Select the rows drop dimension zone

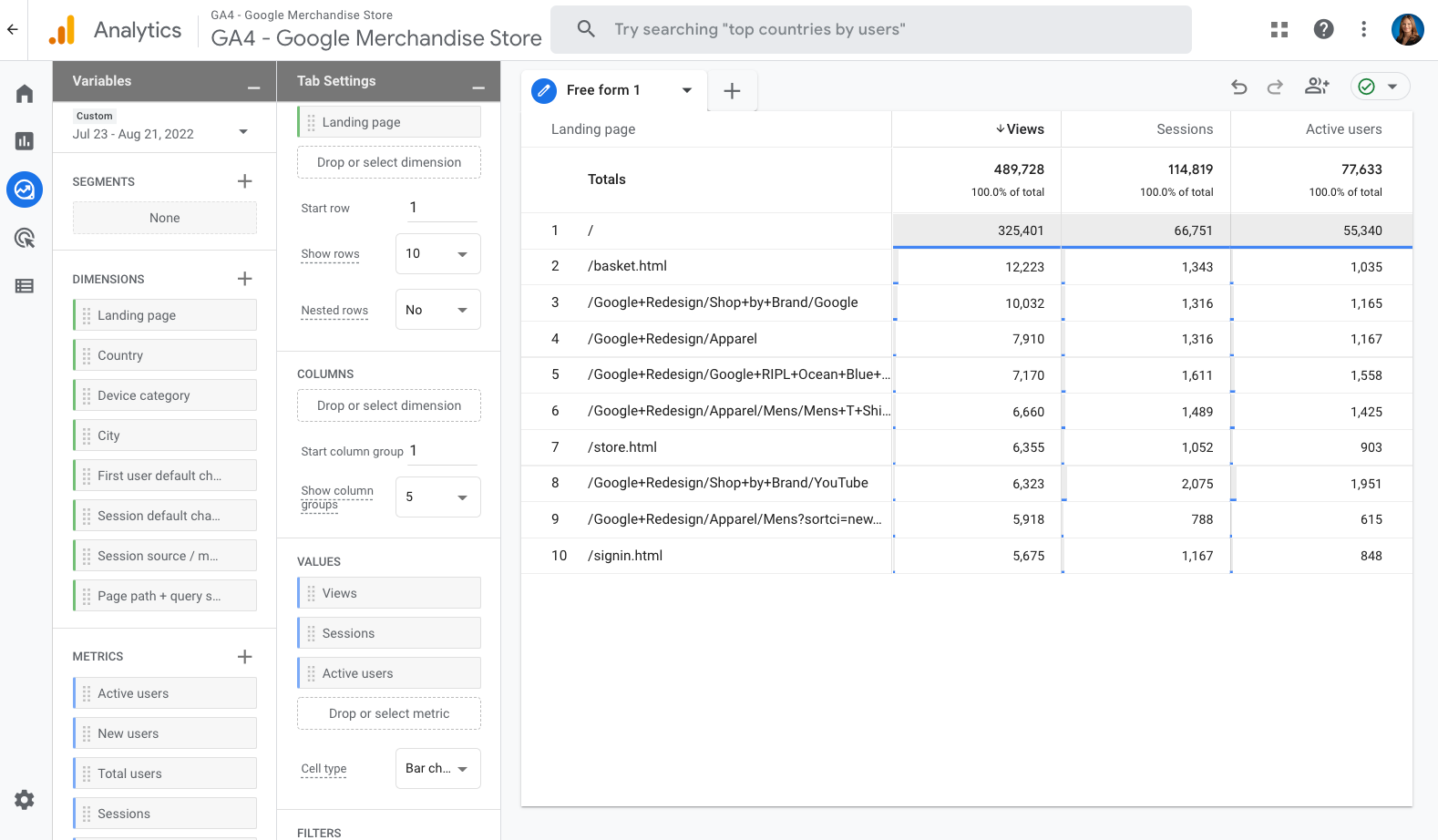389,162
